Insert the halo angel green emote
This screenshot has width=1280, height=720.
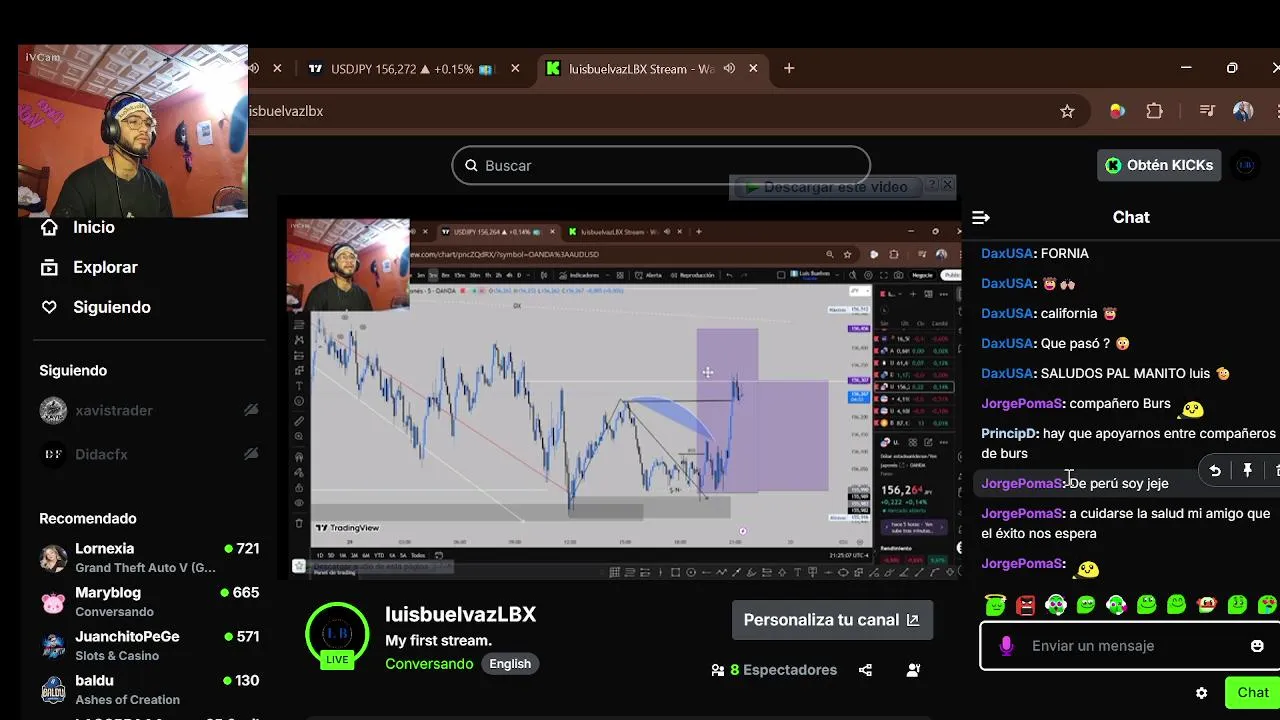tap(995, 604)
